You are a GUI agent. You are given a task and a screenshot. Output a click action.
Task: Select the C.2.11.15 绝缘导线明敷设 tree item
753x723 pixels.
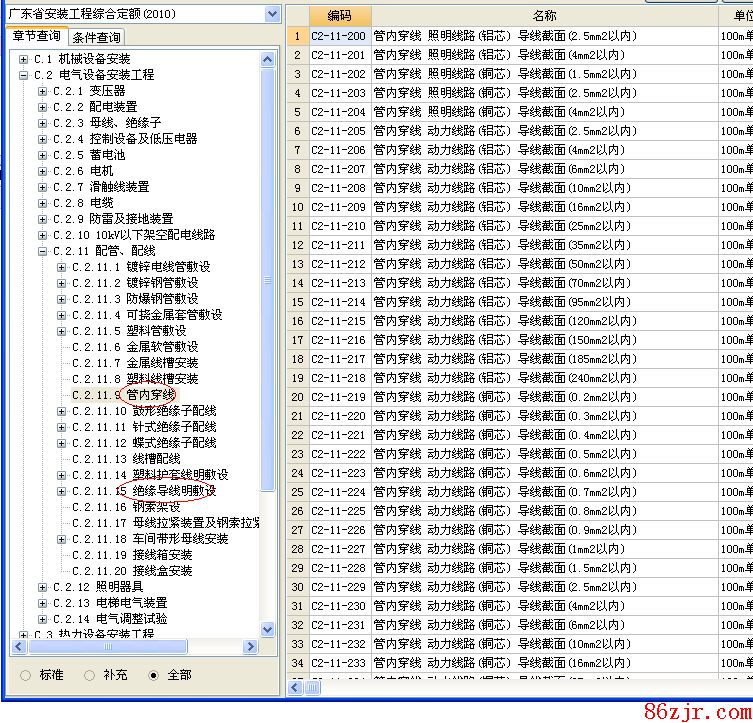coord(173,491)
